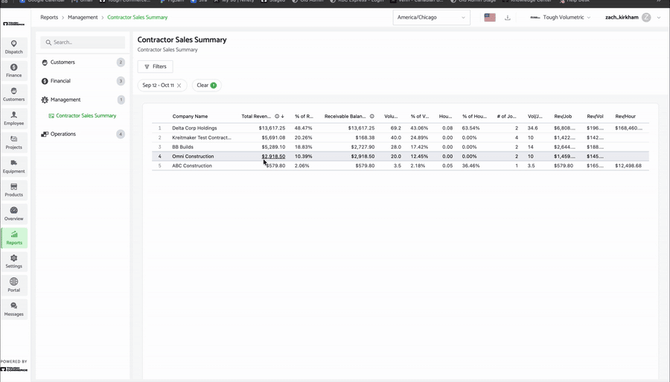Click Kreitmaker Test Contract... row name
670x382 pixels.
click(x=201, y=138)
